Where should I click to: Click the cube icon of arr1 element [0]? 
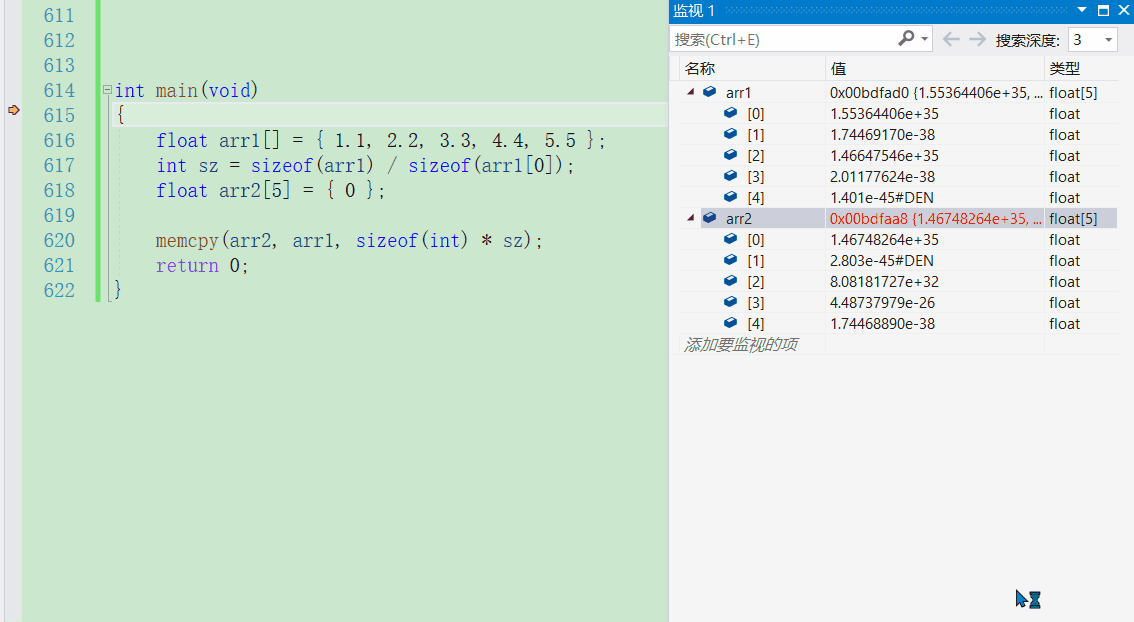click(730, 113)
